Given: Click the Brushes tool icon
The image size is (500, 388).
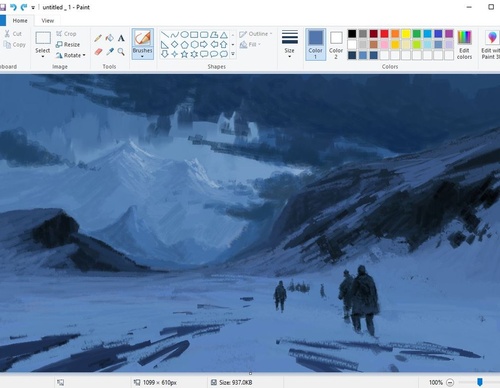Looking at the screenshot, I should pyautogui.click(x=143, y=38).
